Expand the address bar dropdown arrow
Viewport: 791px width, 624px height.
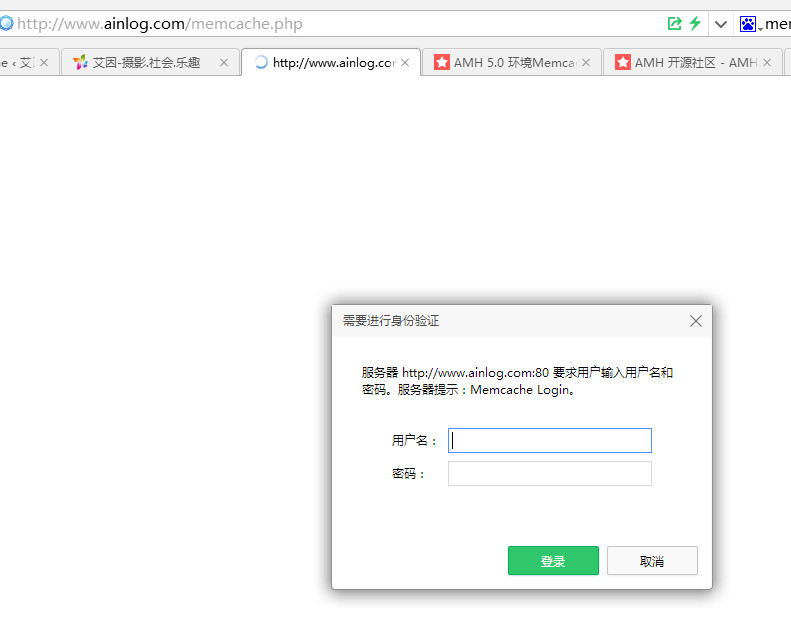[x=720, y=24]
